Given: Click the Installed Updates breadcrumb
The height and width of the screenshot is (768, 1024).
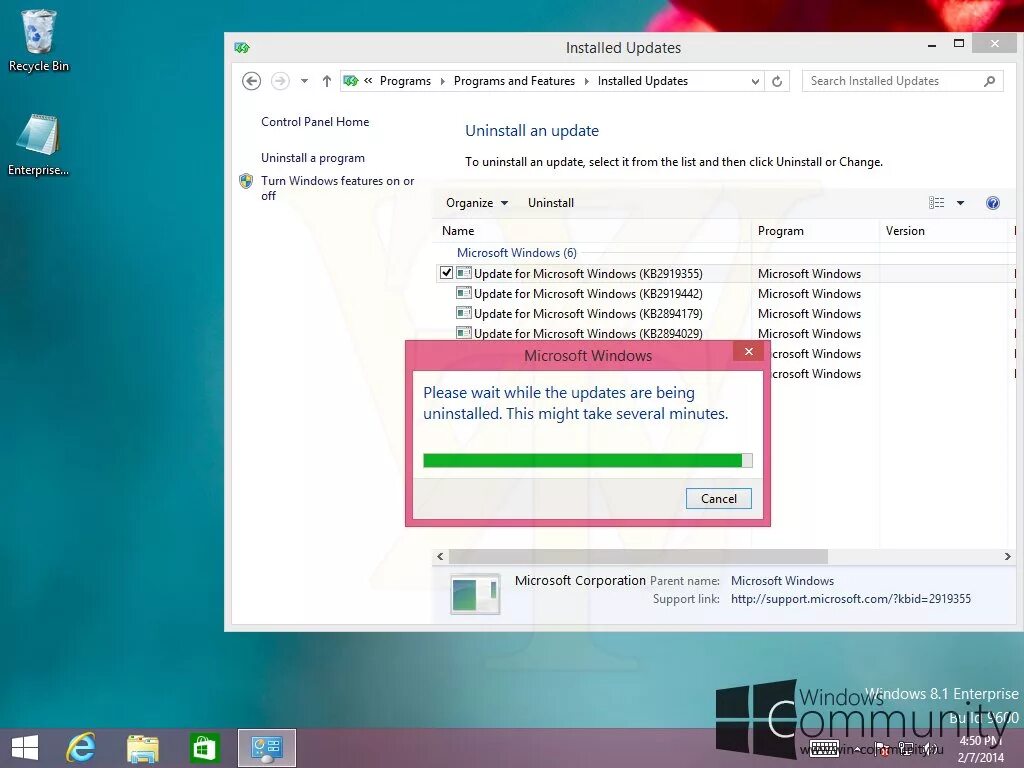Looking at the screenshot, I should point(643,81).
